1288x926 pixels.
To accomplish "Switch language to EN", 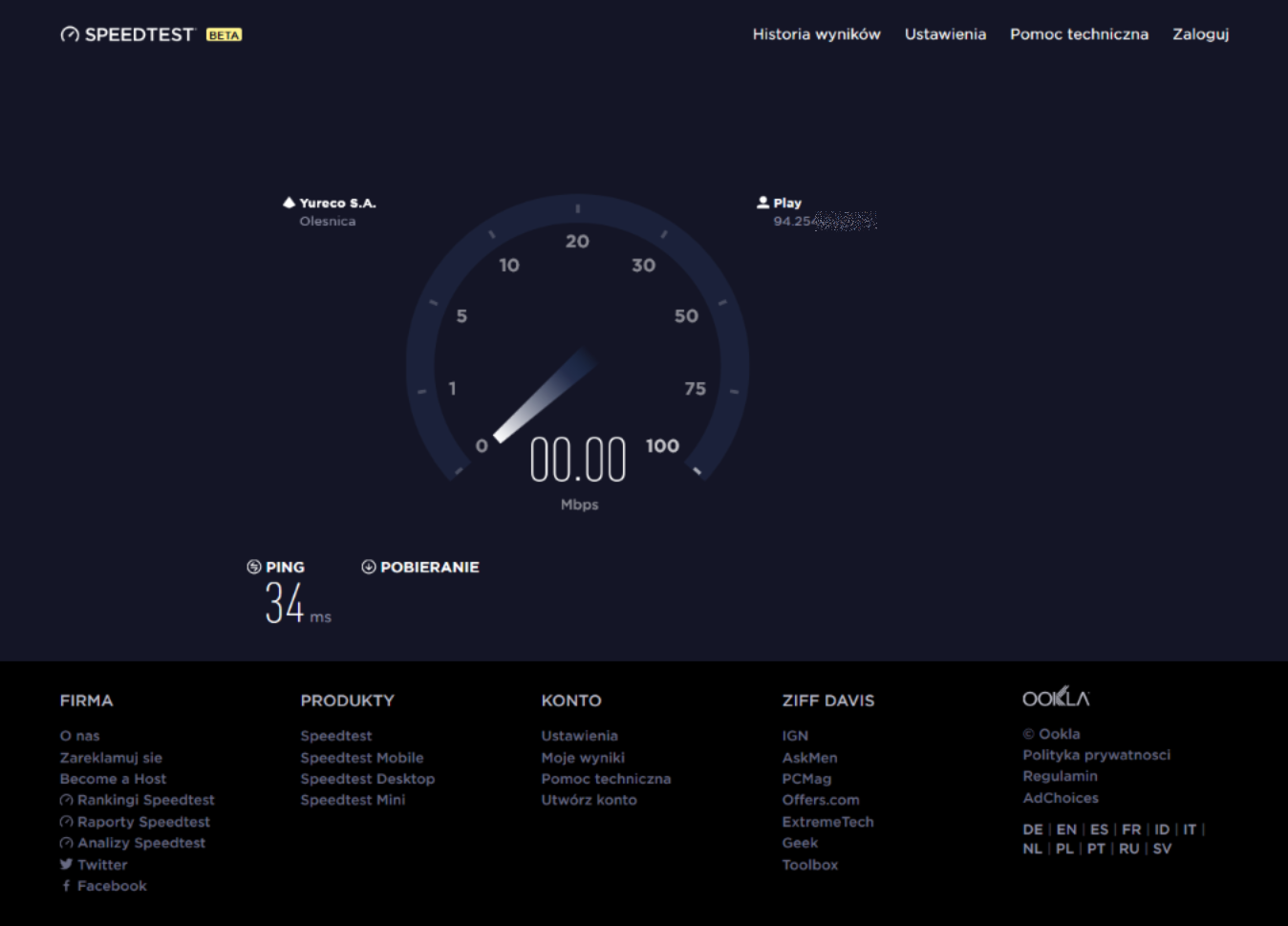I will pos(1066,829).
